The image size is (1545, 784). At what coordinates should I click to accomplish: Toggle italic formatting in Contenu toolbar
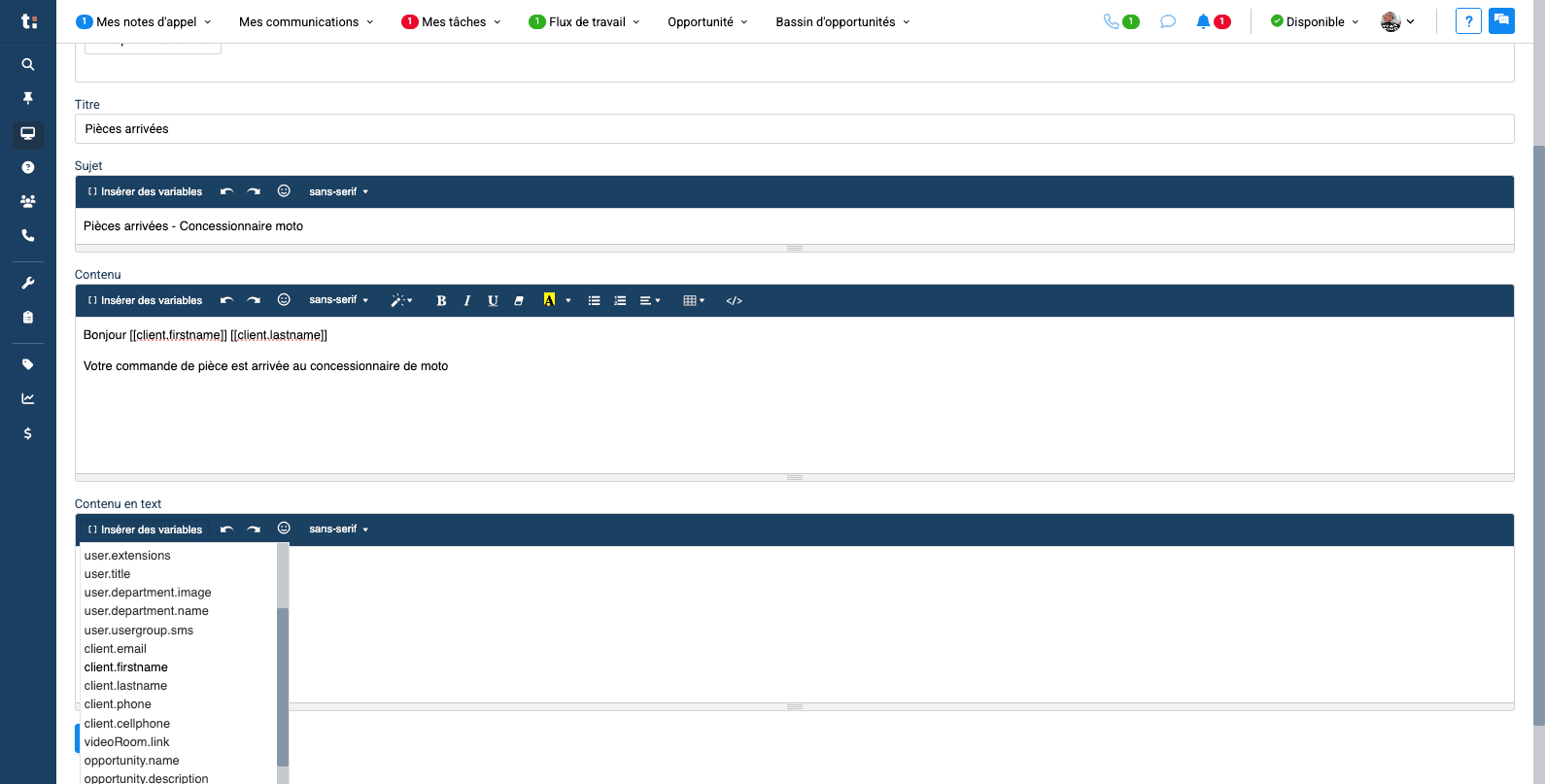pos(467,301)
